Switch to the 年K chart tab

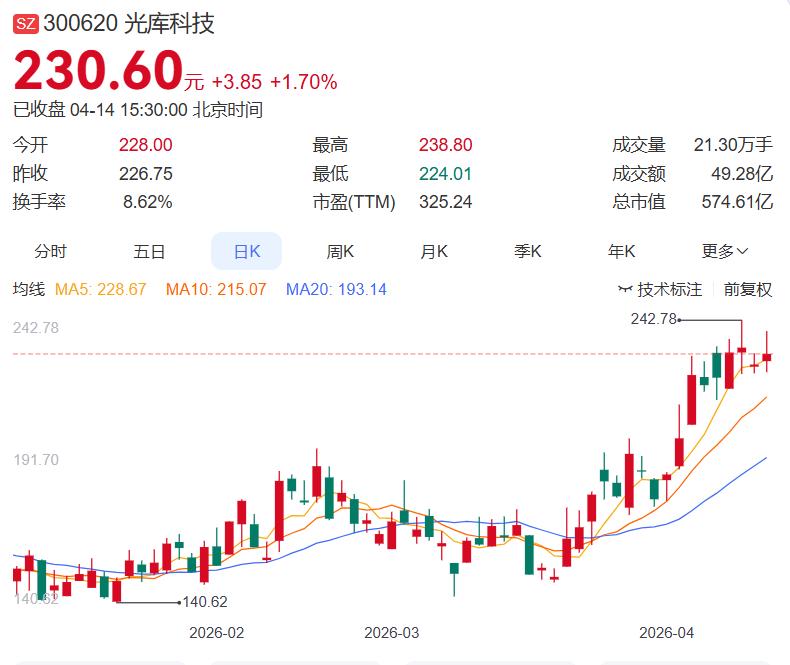tap(621, 251)
